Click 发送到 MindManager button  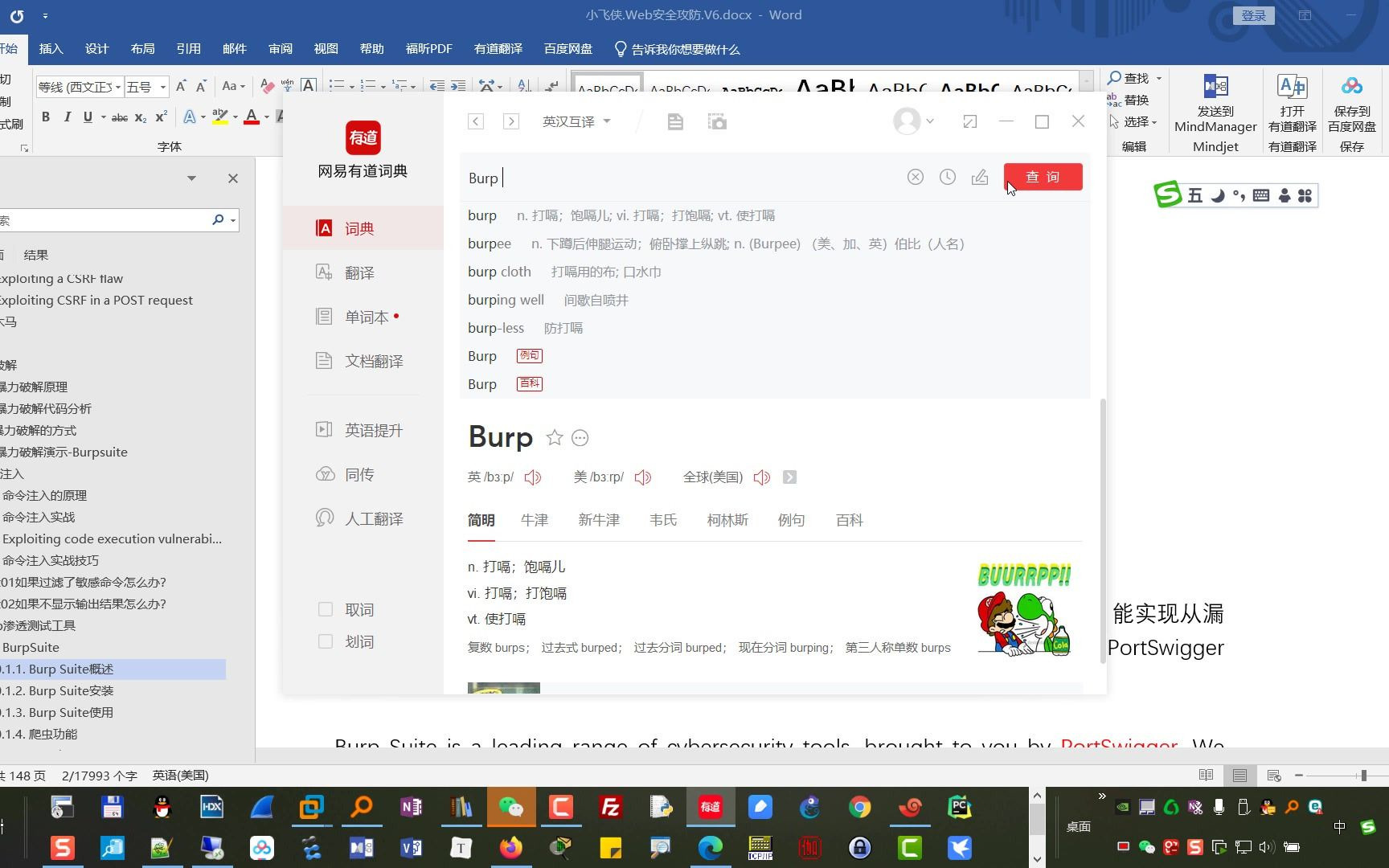coord(1215,104)
